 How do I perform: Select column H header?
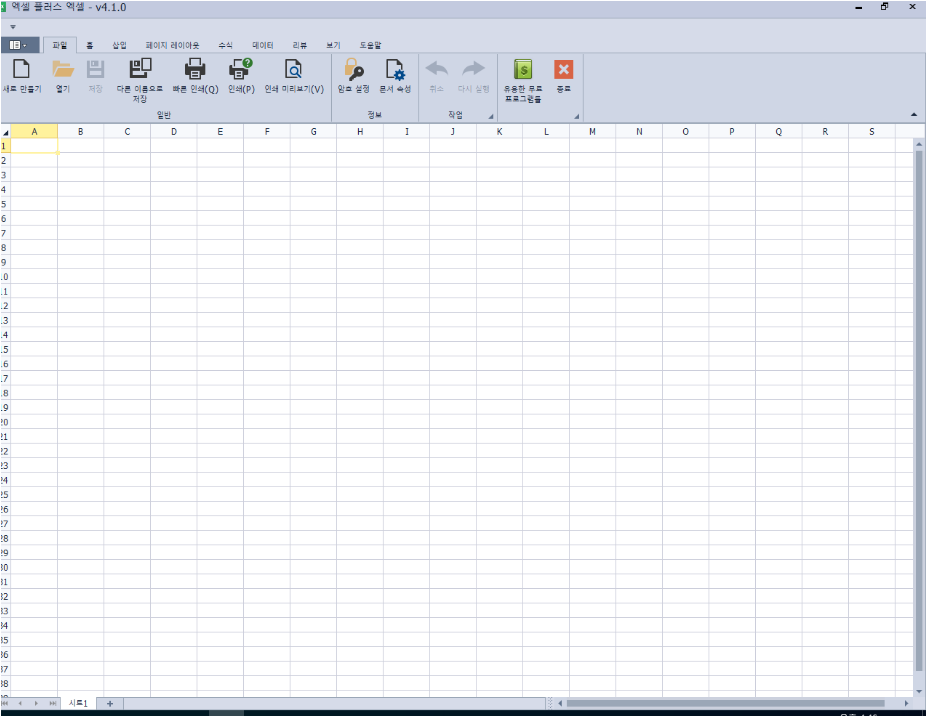pos(360,132)
